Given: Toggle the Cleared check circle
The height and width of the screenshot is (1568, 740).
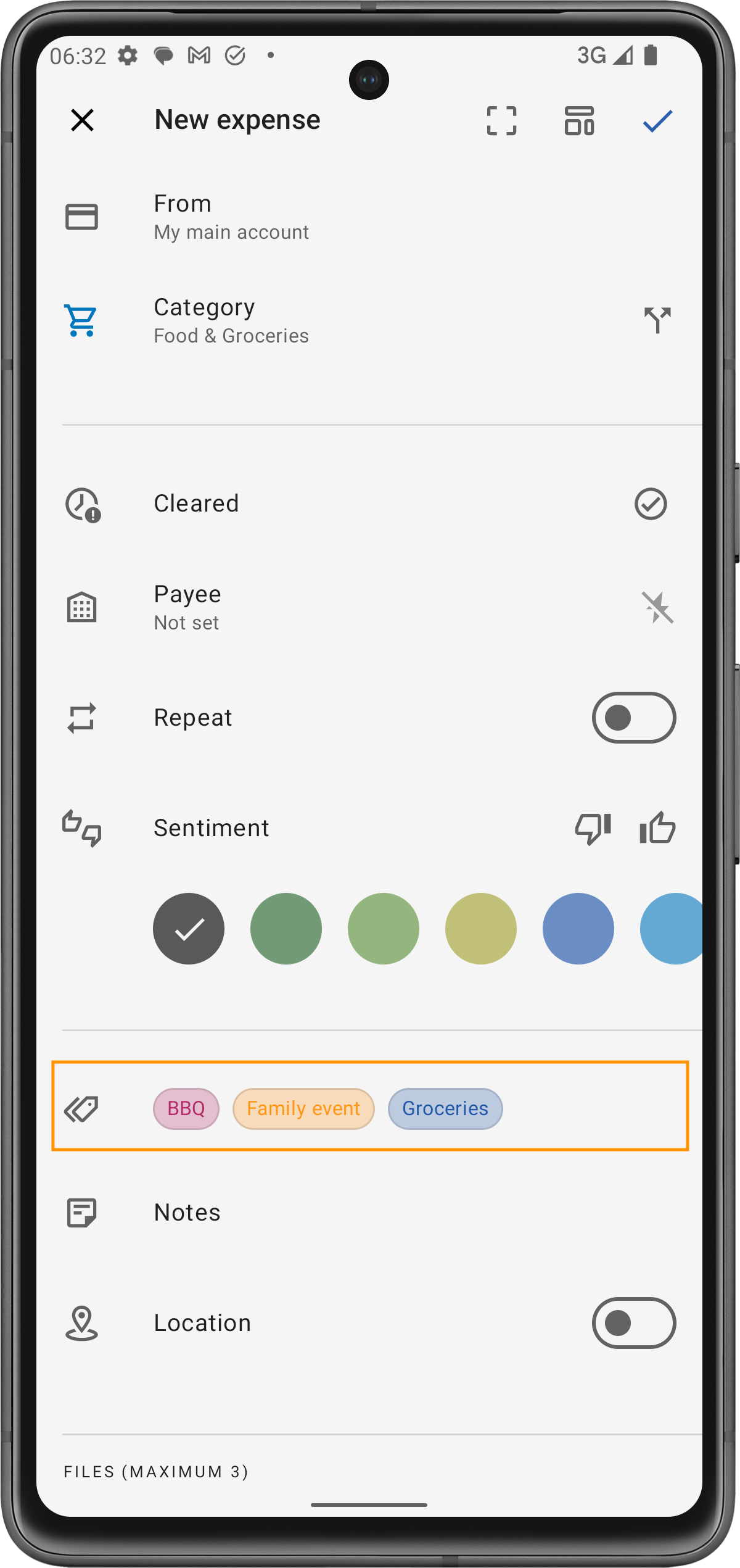Looking at the screenshot, I should (x=651, y=504).
